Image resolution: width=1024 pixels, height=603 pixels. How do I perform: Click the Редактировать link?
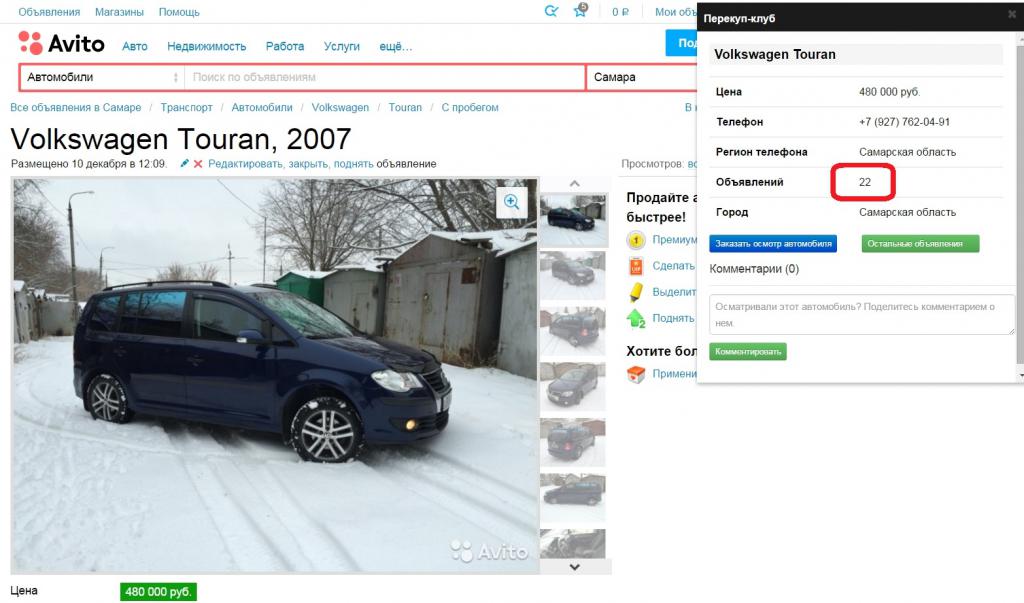pyautogui.click(x=246, y=164)
